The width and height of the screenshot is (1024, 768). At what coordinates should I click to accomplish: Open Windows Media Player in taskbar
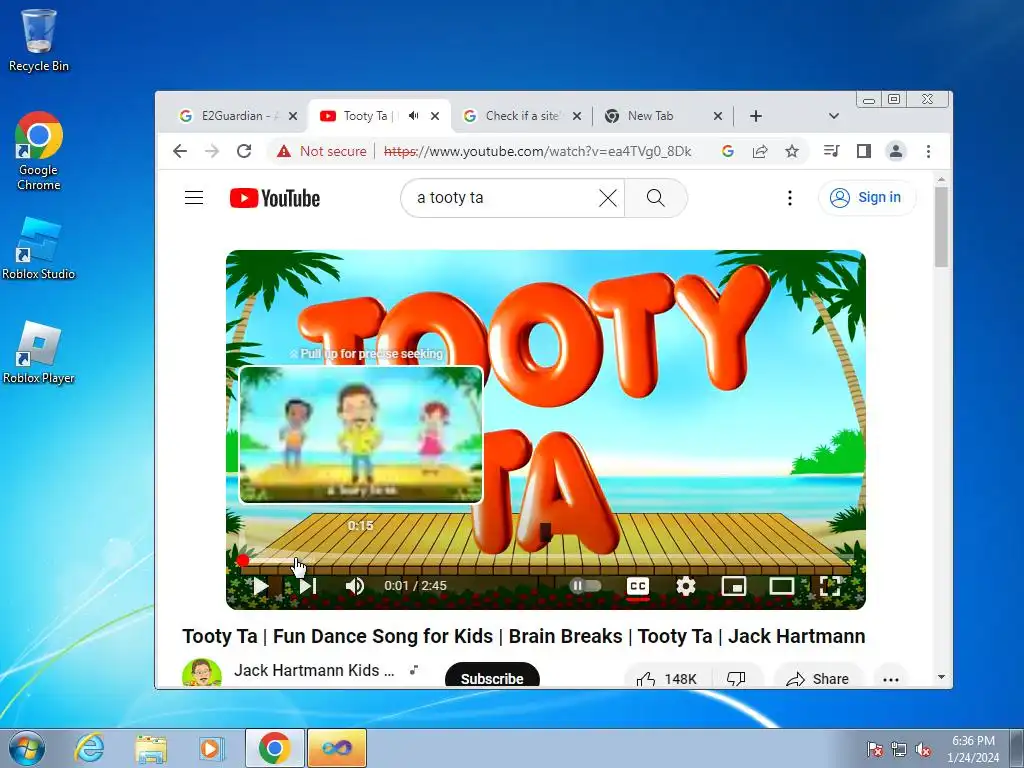[211, 748]
